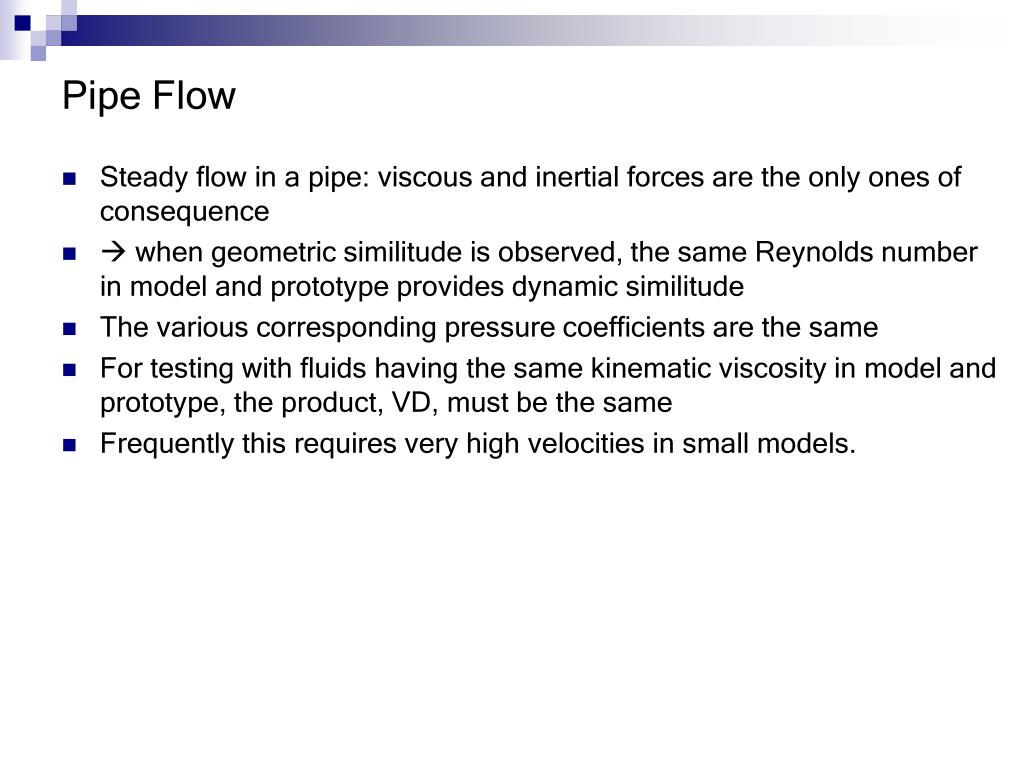The height and width of the screenshot is (768, 1024).
Task: Select the bullet marker before 'The various'
Action: (x=69, y=328)
